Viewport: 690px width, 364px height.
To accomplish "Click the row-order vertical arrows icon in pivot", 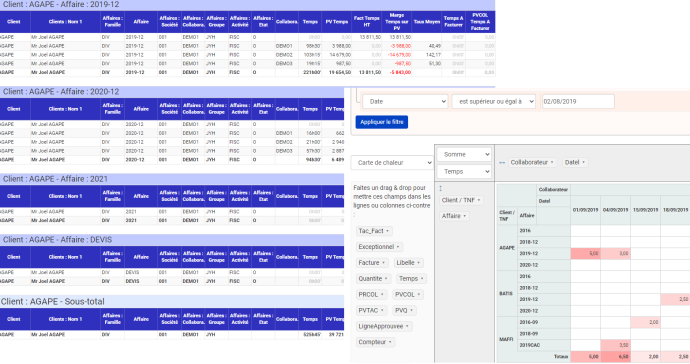I will [x=440, y=188].
